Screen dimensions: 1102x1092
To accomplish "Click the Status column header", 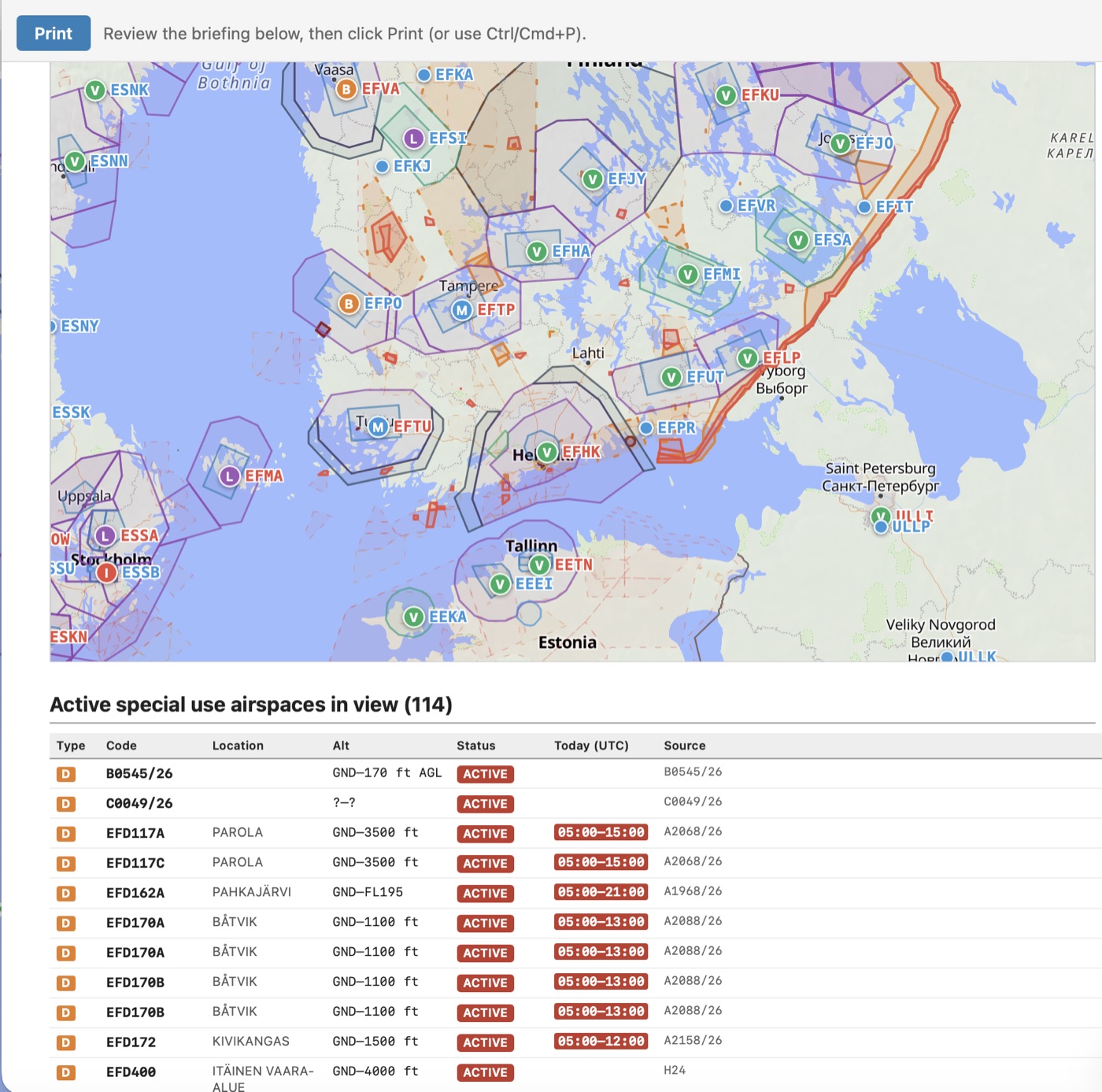I will [476, 746].
